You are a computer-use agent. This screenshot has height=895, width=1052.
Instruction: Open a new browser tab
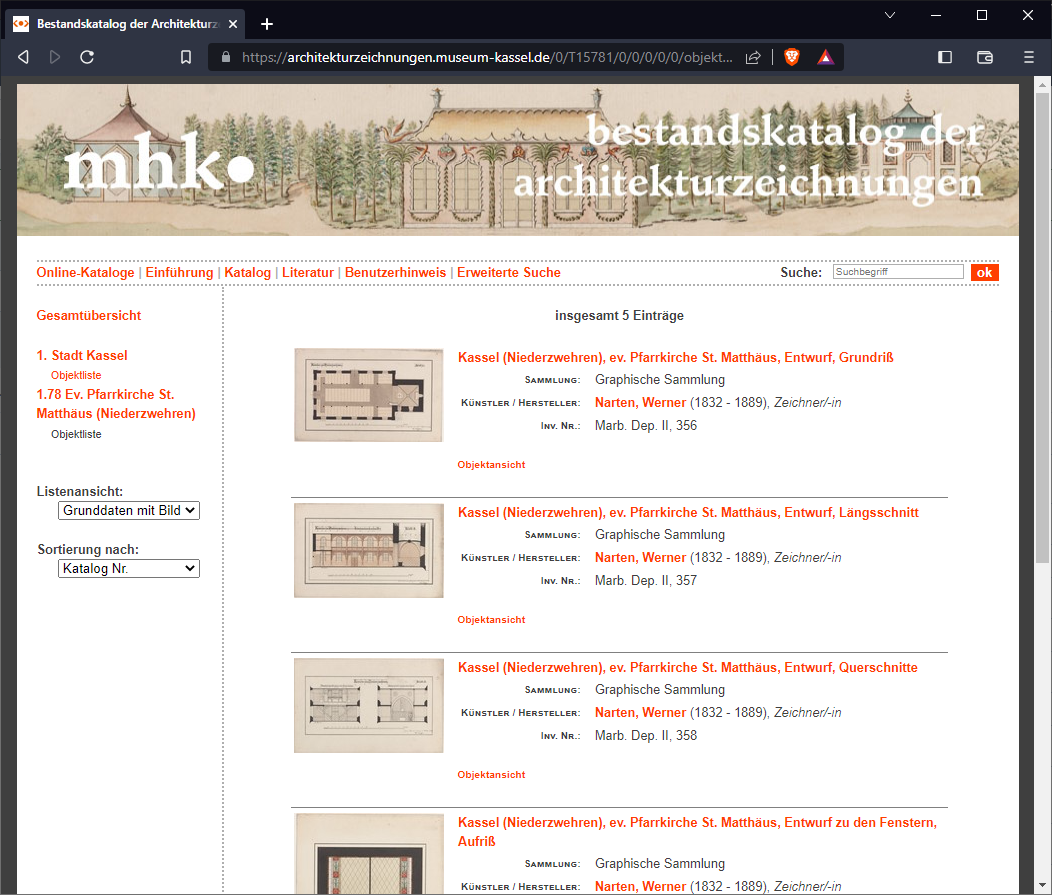(267, 24)
